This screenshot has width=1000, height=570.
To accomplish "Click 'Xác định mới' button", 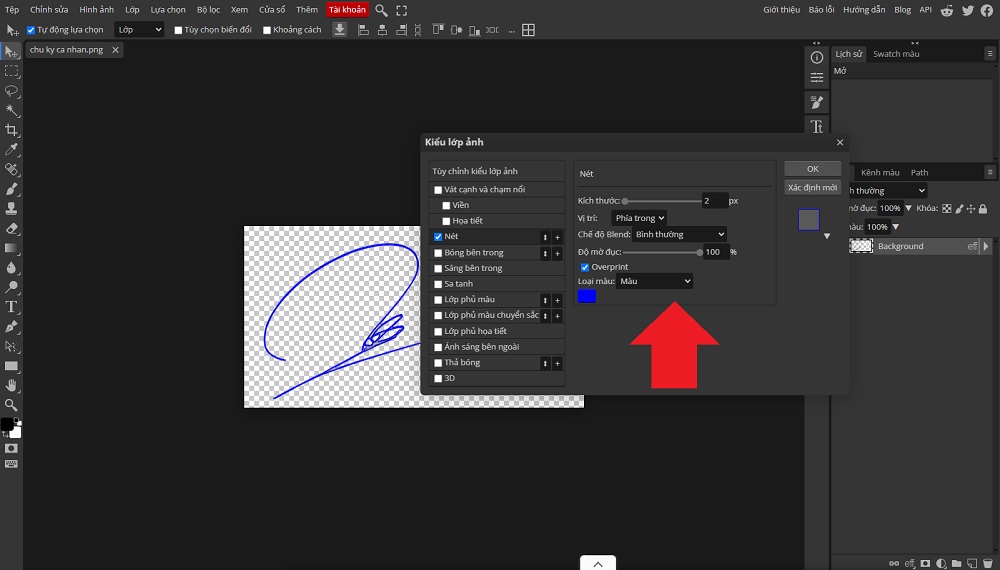I will (812, 187).
